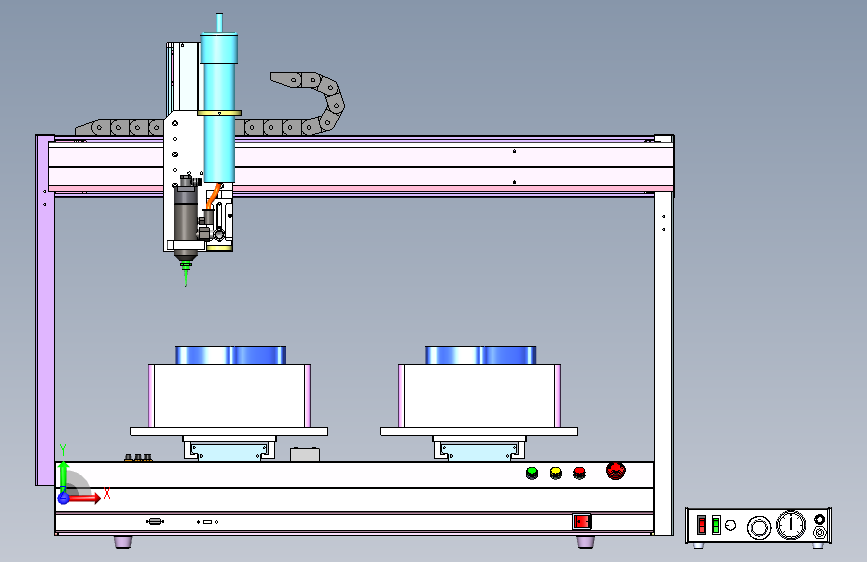The height and width of the screenshot is (562, 867).
Task: Click the red X axis arrow of the triad
Action: 86,498
